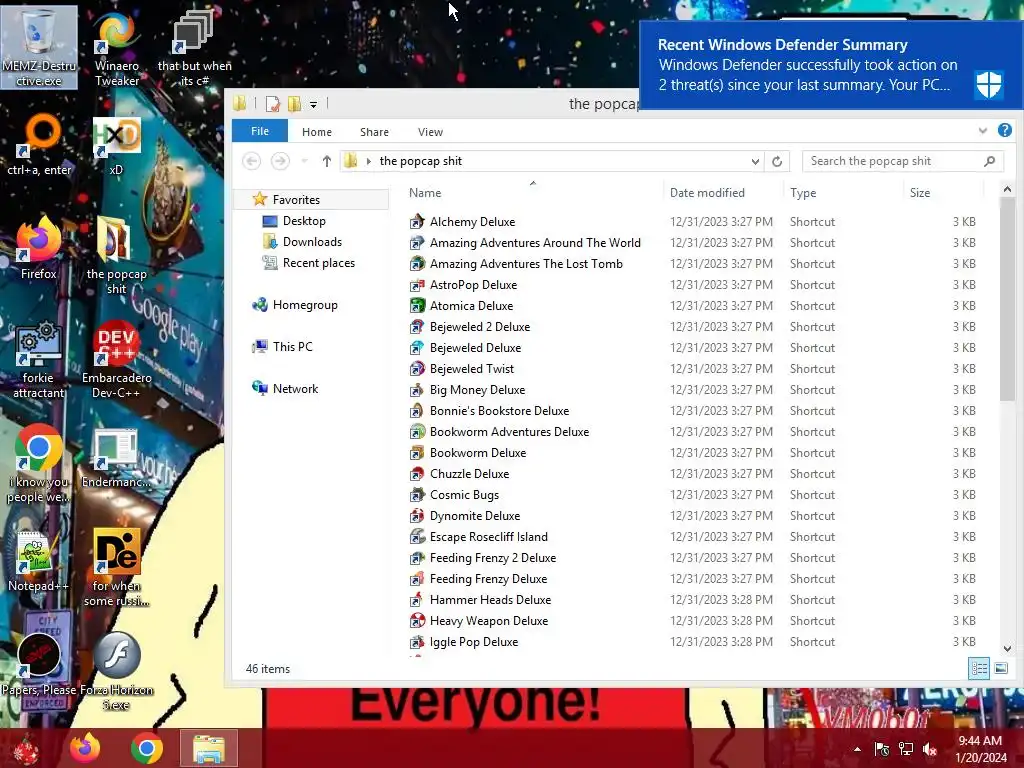Click the File Explorer taskbar button
Screen dimensions: 1024x768
(208, 748)
